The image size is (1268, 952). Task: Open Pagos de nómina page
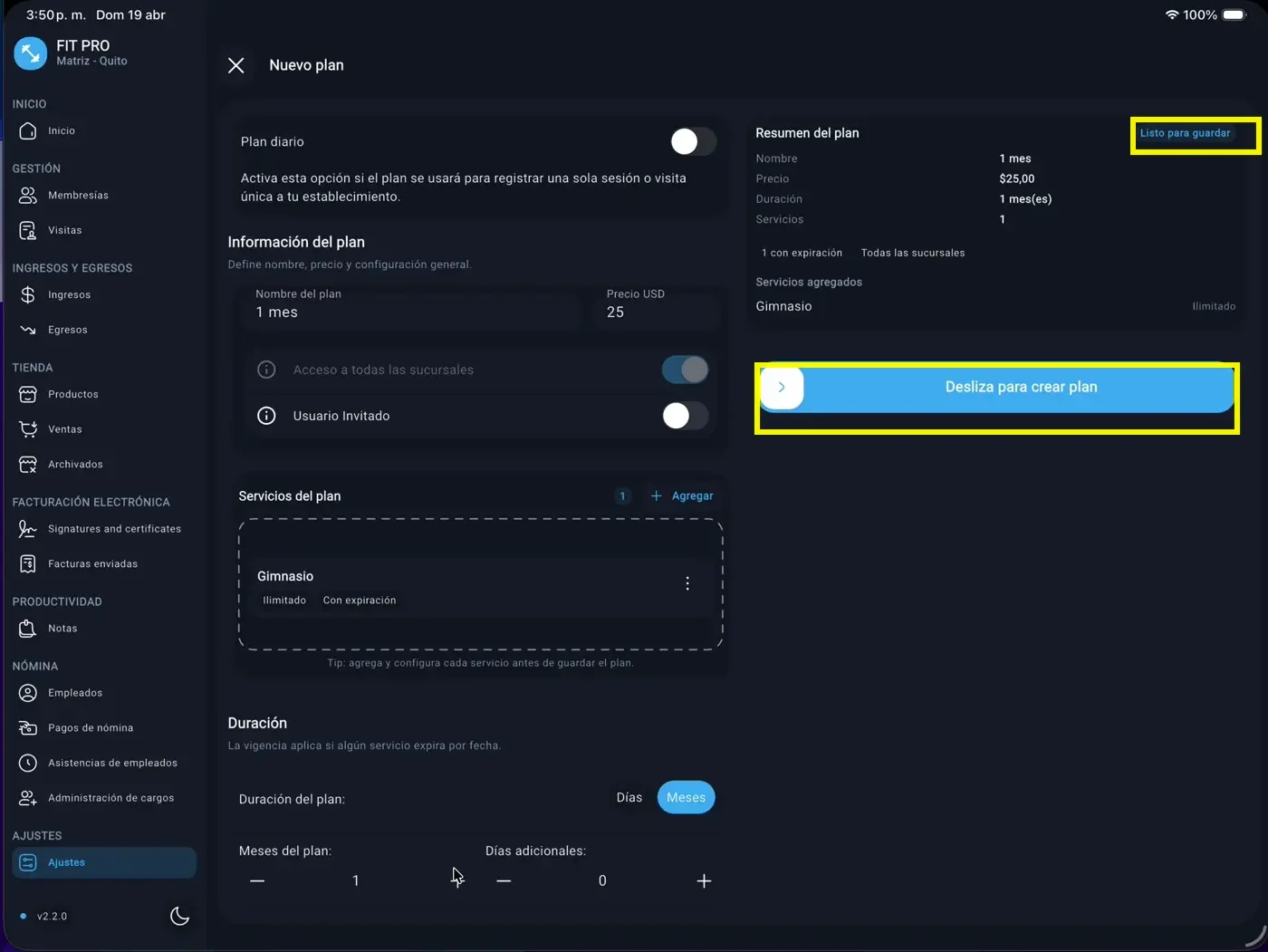click(90, 727)
